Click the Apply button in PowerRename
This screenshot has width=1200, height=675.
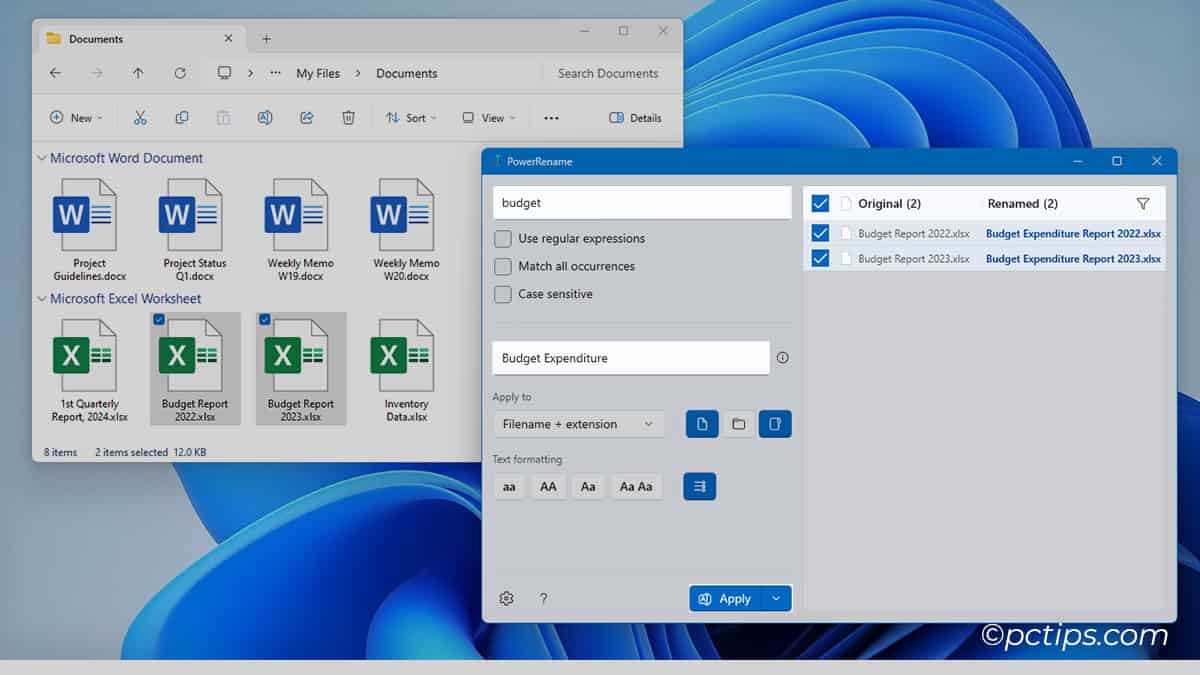click(x=726, y=598)
